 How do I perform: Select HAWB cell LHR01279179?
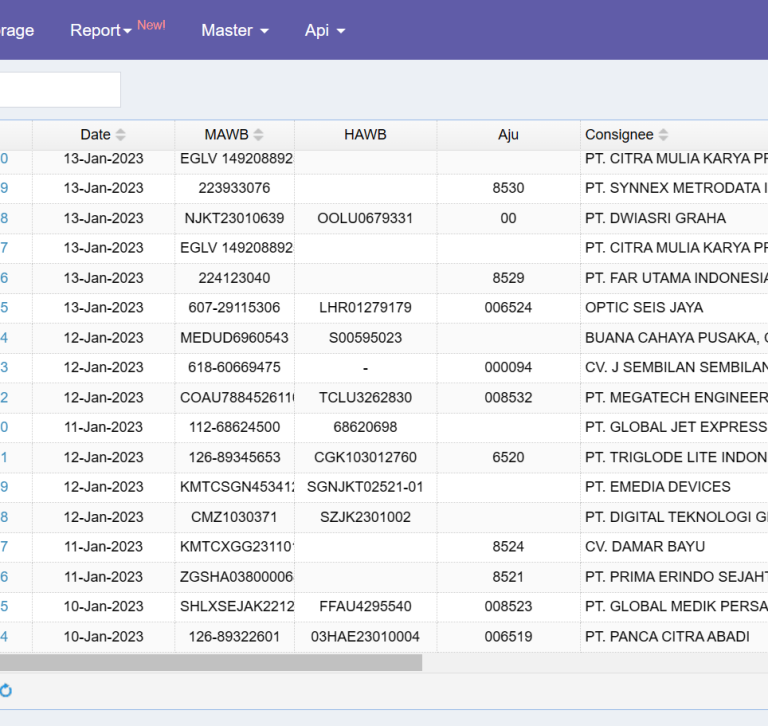pos(365,308)
